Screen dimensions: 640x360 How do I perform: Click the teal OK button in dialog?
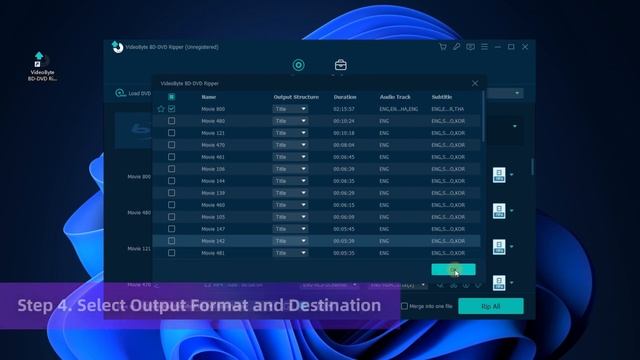(x=453, y=269)
